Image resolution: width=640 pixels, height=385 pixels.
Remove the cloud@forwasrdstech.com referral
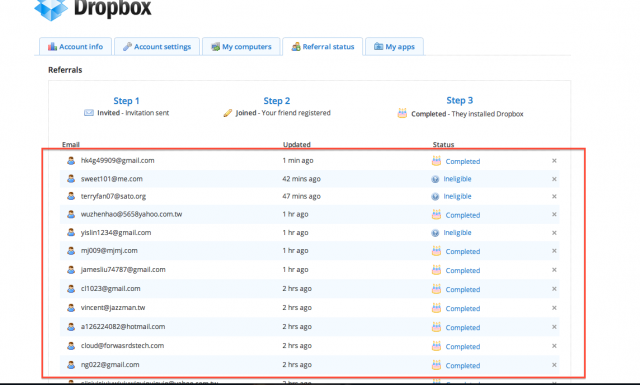tap(554, 346)
